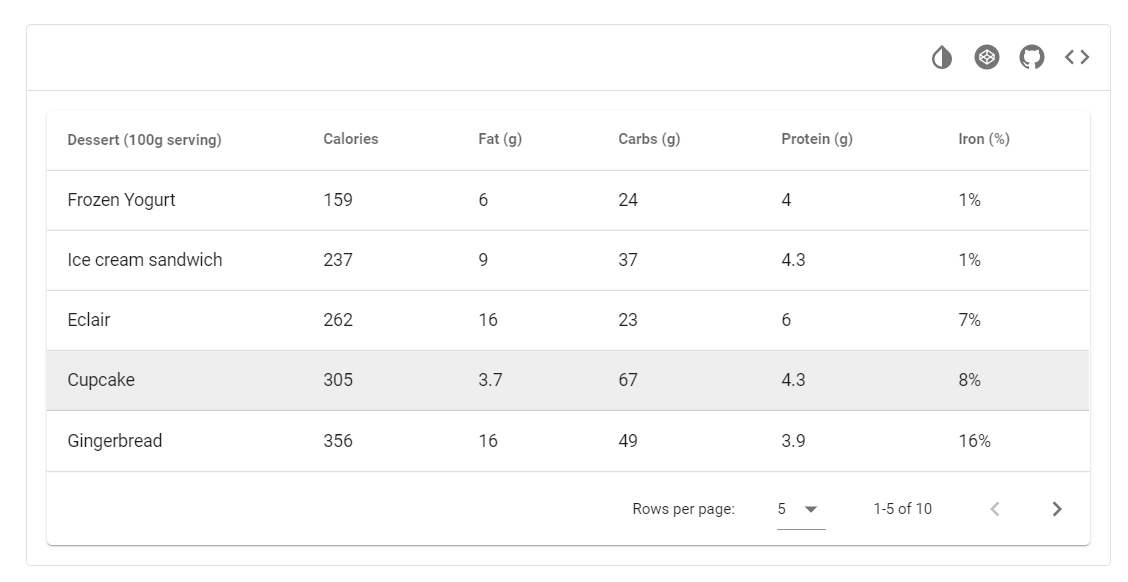This screenshot has height=582, width=1128.
Task: Sort by Dessert (100g serving) column header
Action: point(144,140)
